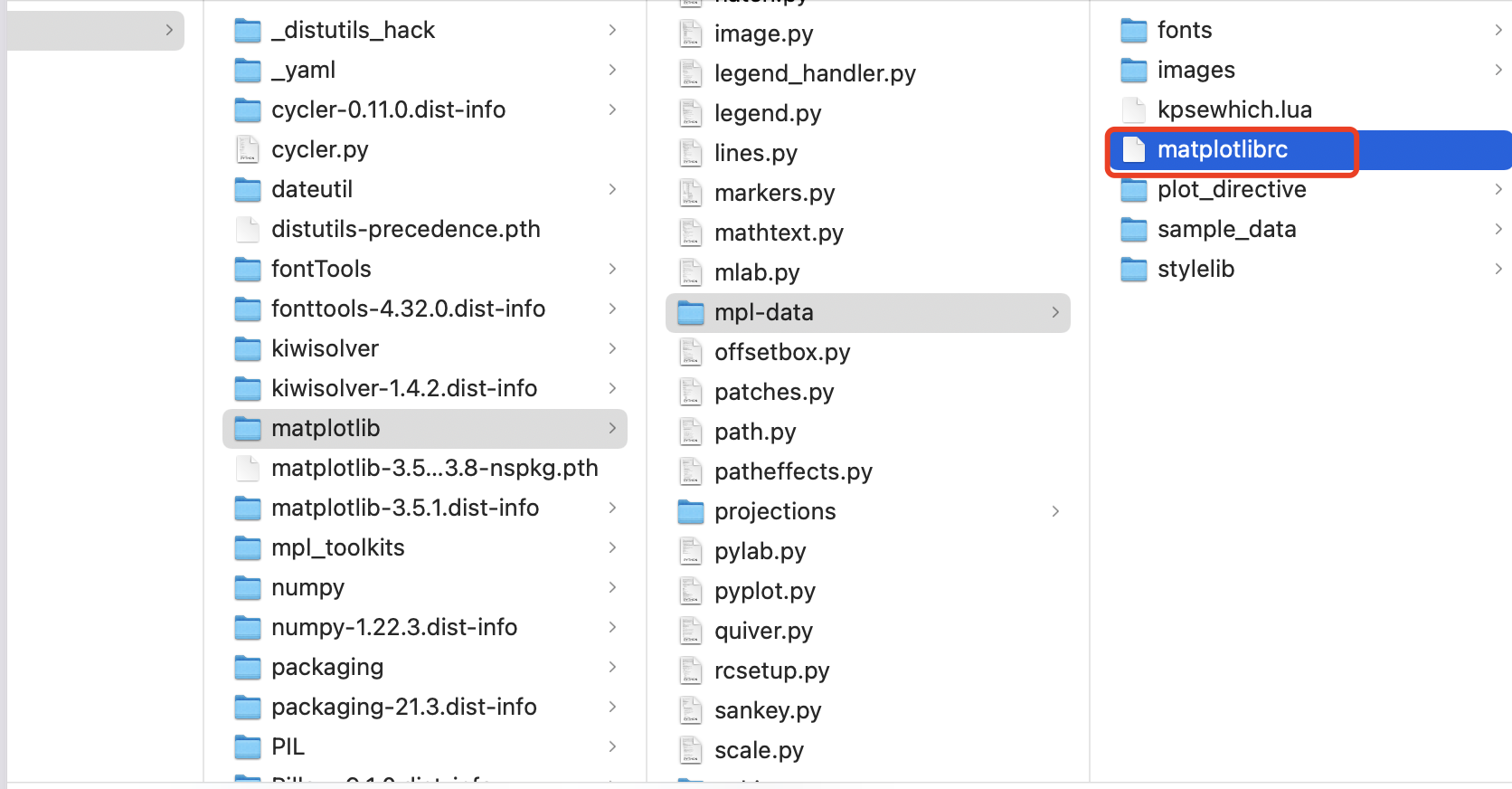The width and height of the screenshot is (1512, 789).
Task: Click the kpsewhich.lua file icon
Action: coord(1134,109)
